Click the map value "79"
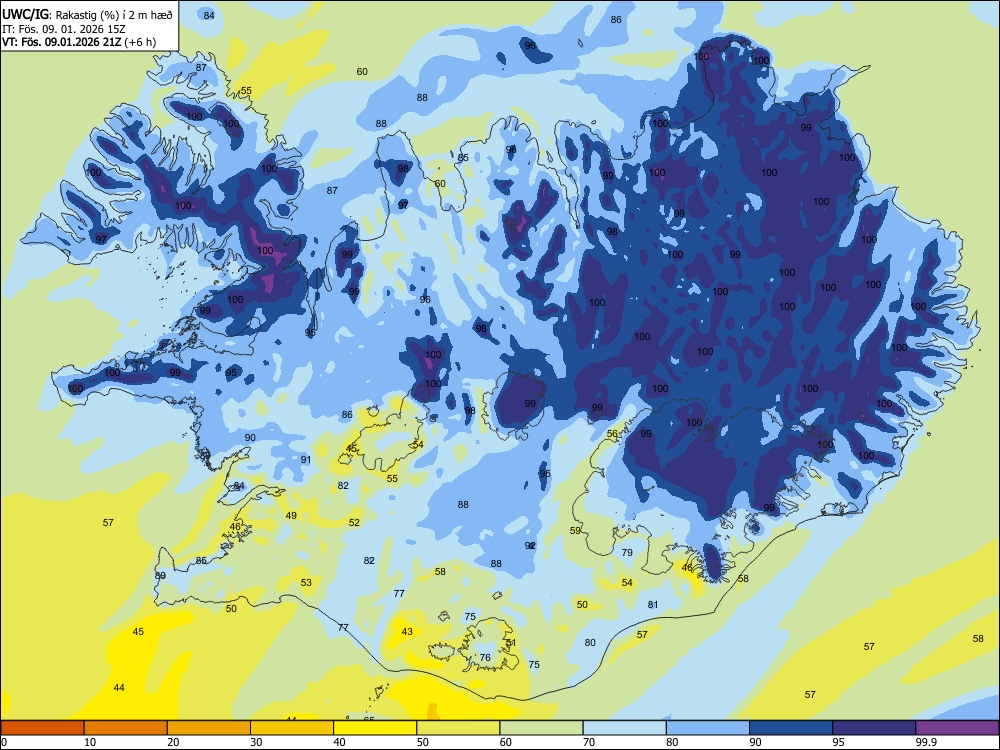 [x=627, y=552]
